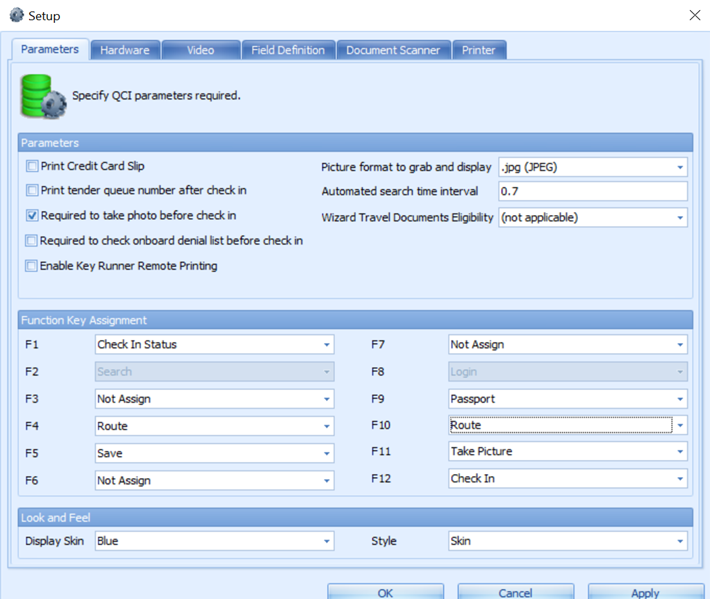Expand the F9 Passport dropdown

568,399
